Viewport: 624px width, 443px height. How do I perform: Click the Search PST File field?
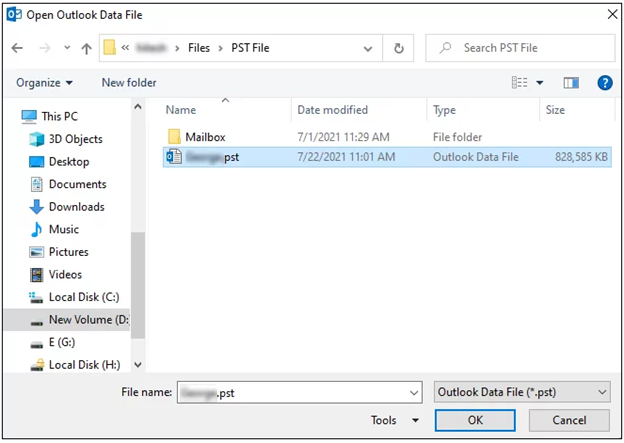point(520,48)
